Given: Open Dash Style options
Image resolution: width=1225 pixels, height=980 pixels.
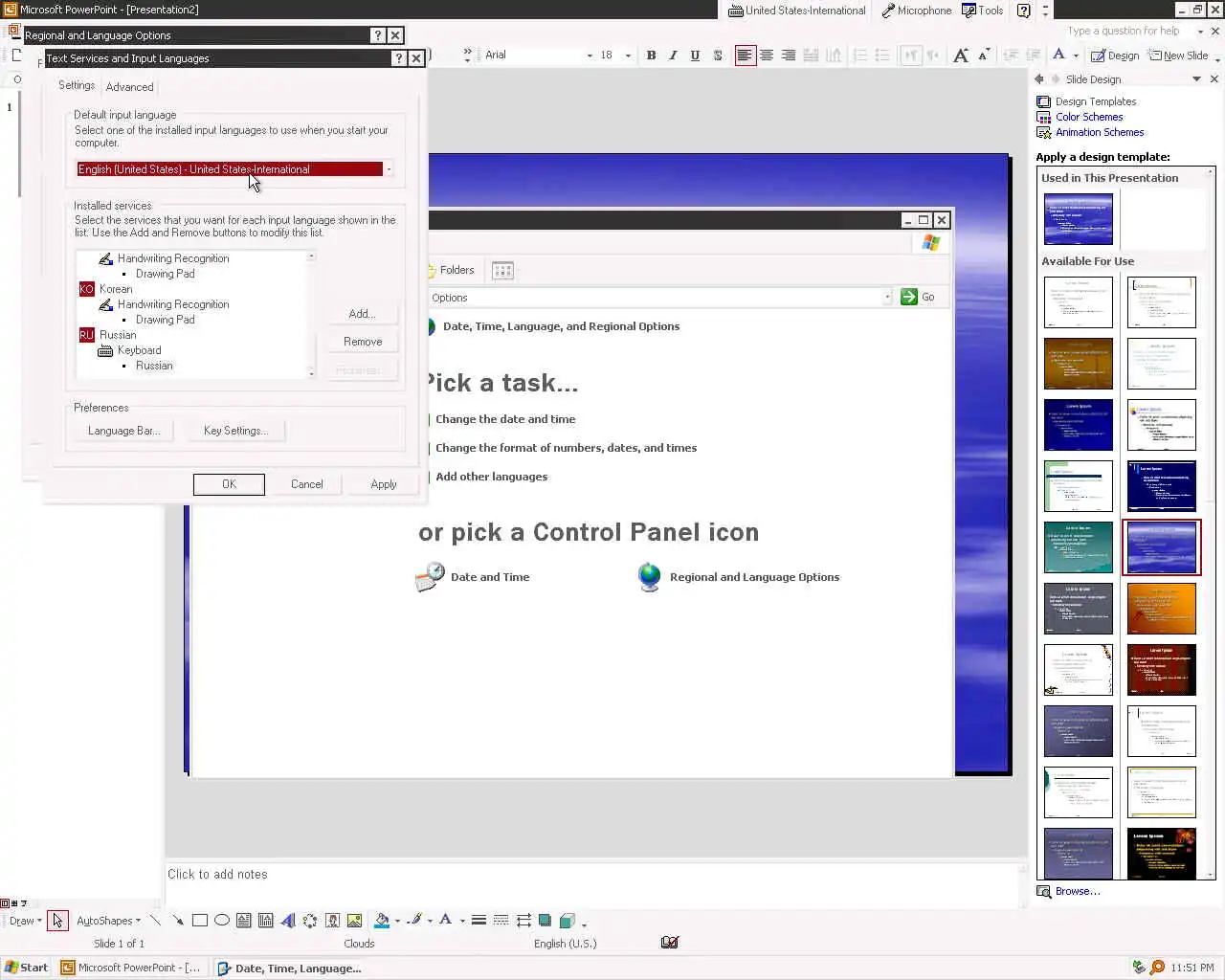Looking at the screenshot, I should [x=501, y=921].
